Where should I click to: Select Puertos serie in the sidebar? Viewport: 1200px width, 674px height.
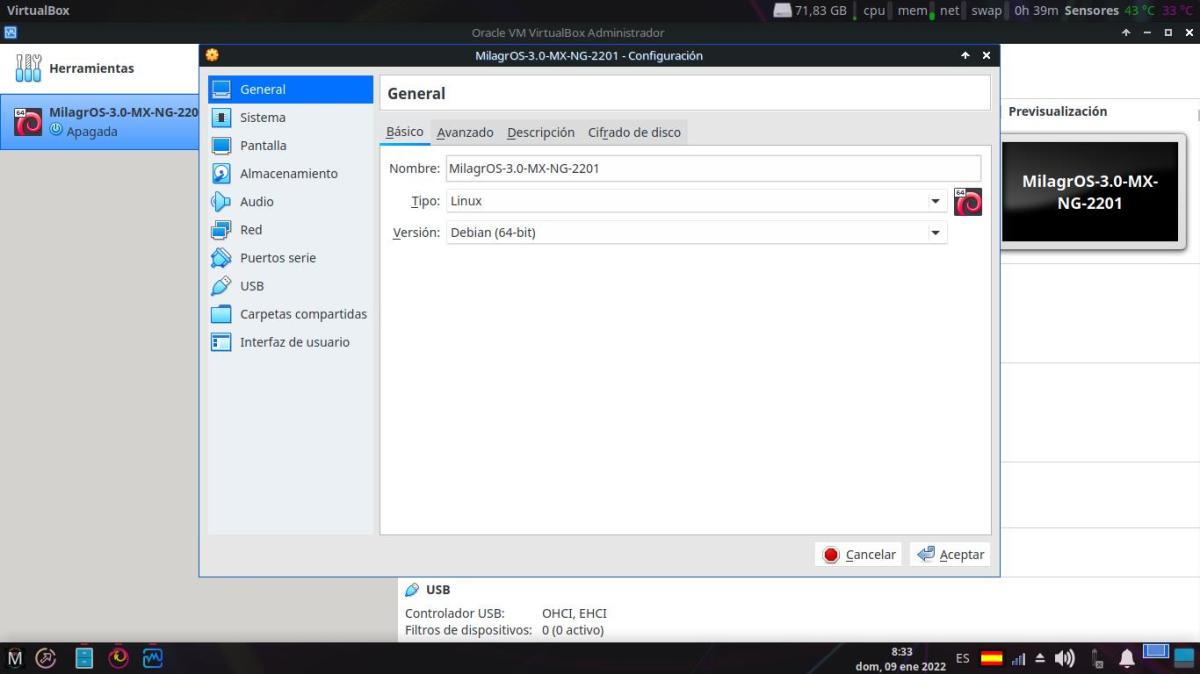click(x=277, y=257)
